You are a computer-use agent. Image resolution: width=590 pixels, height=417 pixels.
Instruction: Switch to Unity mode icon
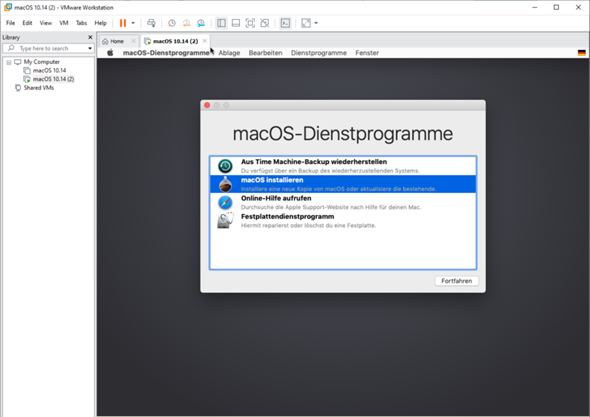(265, 23)
